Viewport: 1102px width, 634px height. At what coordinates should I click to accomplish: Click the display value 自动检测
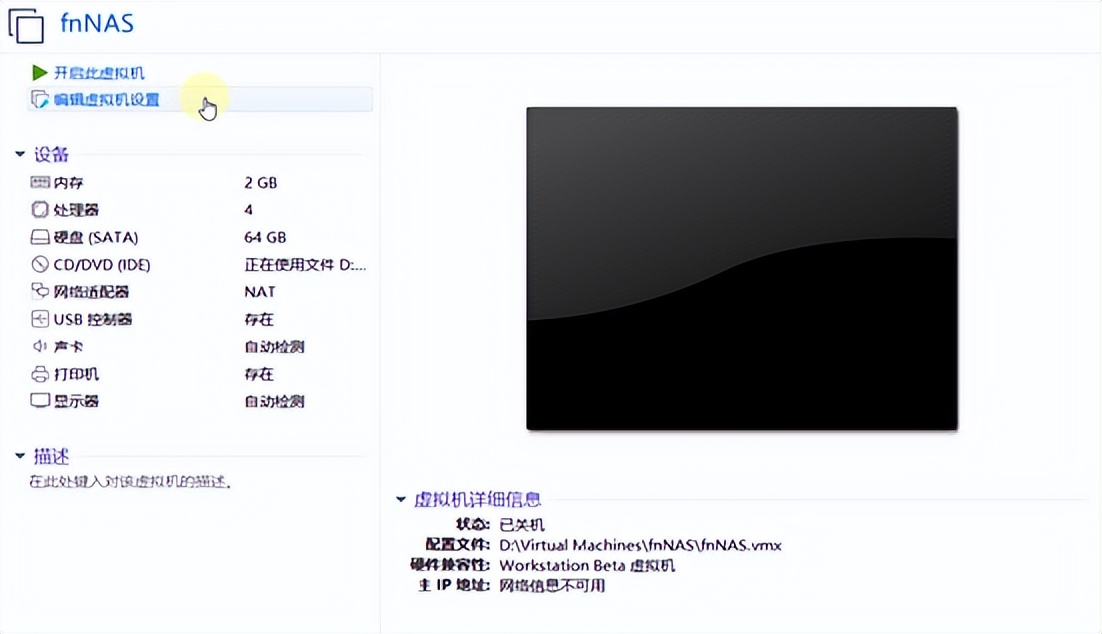274,401
